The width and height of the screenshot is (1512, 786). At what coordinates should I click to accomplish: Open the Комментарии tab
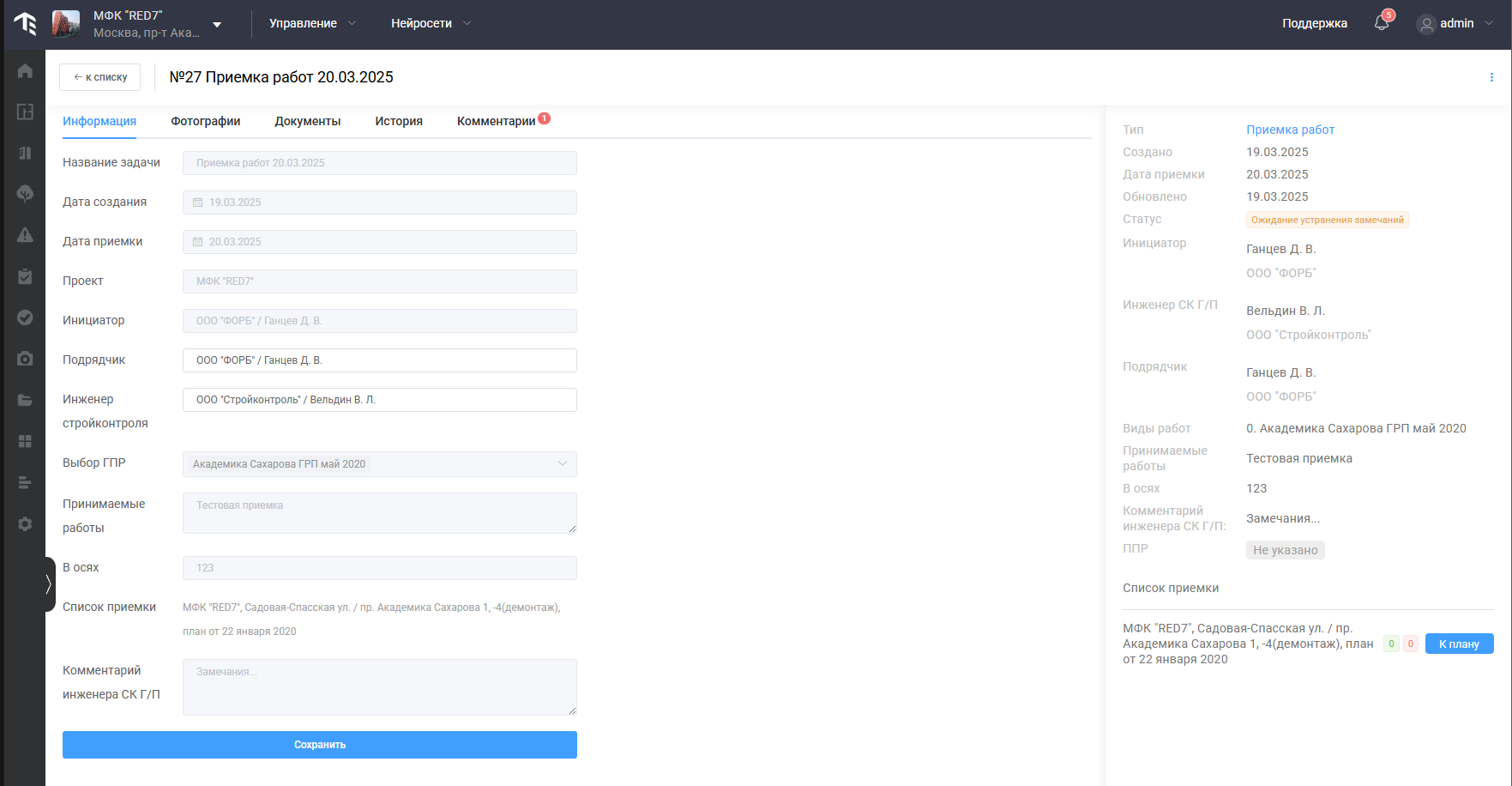coord(496,121)
